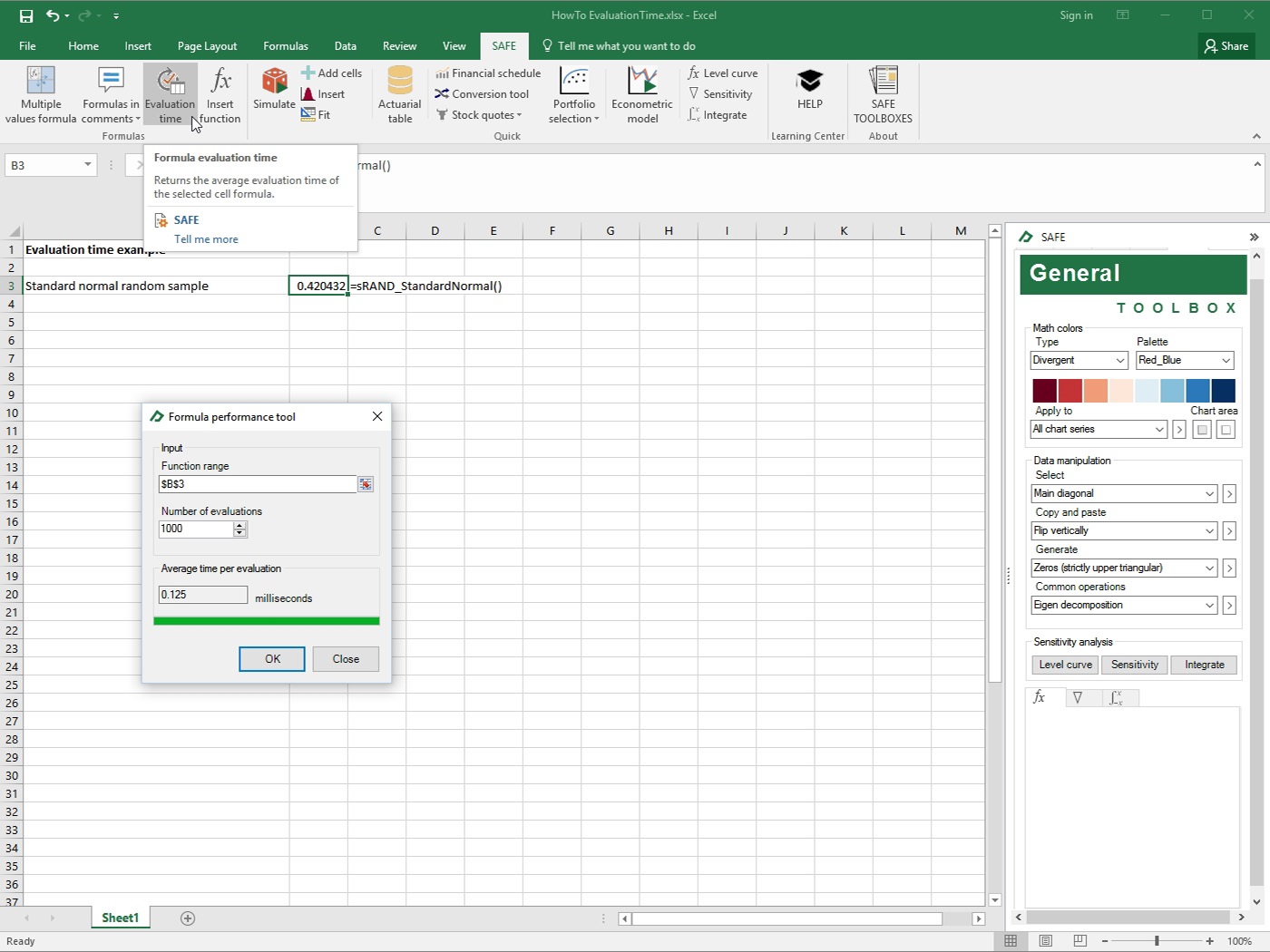Pick range with Function range selector icon
Viewport: 1270px width, 952px height.
(365, 484)
